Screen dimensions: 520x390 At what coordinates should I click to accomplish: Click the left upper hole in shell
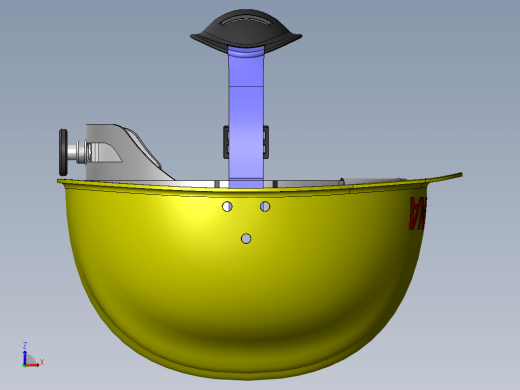click(x=227, y=207)
